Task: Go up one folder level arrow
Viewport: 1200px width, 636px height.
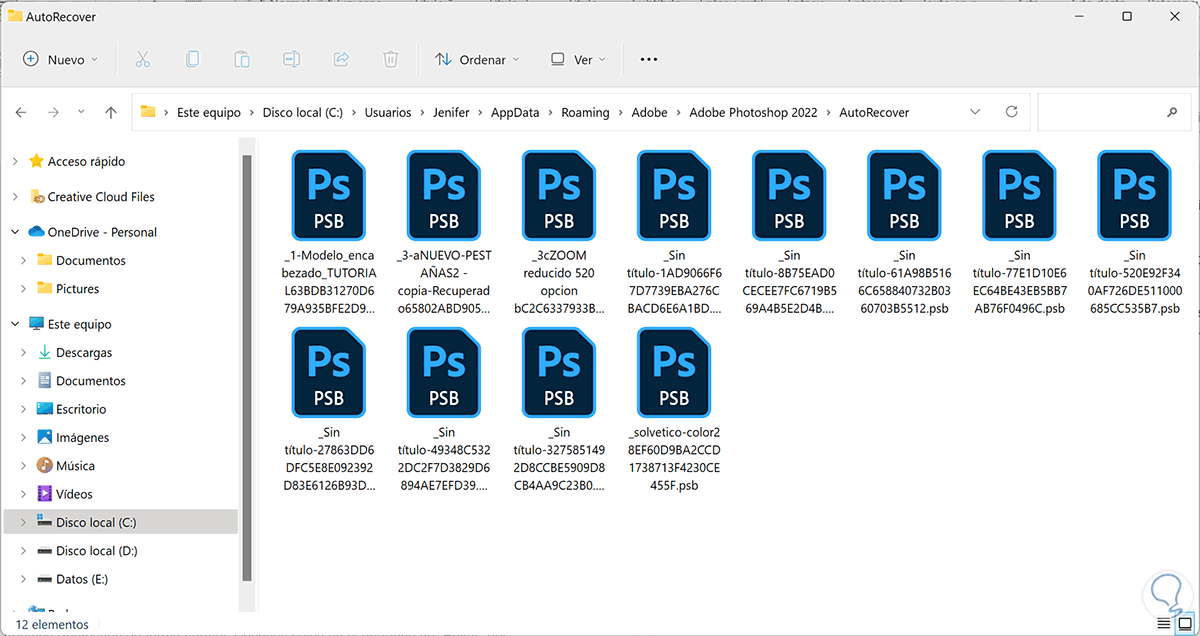Action: [111, 113]
